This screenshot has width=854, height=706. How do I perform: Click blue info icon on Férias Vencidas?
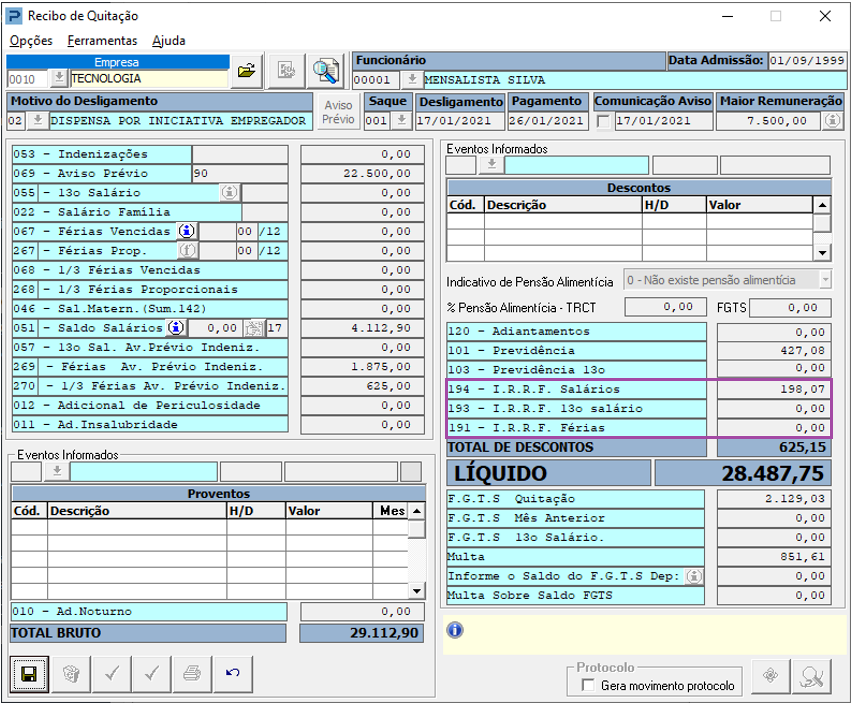pyautogui.click(x=187, y=231)
